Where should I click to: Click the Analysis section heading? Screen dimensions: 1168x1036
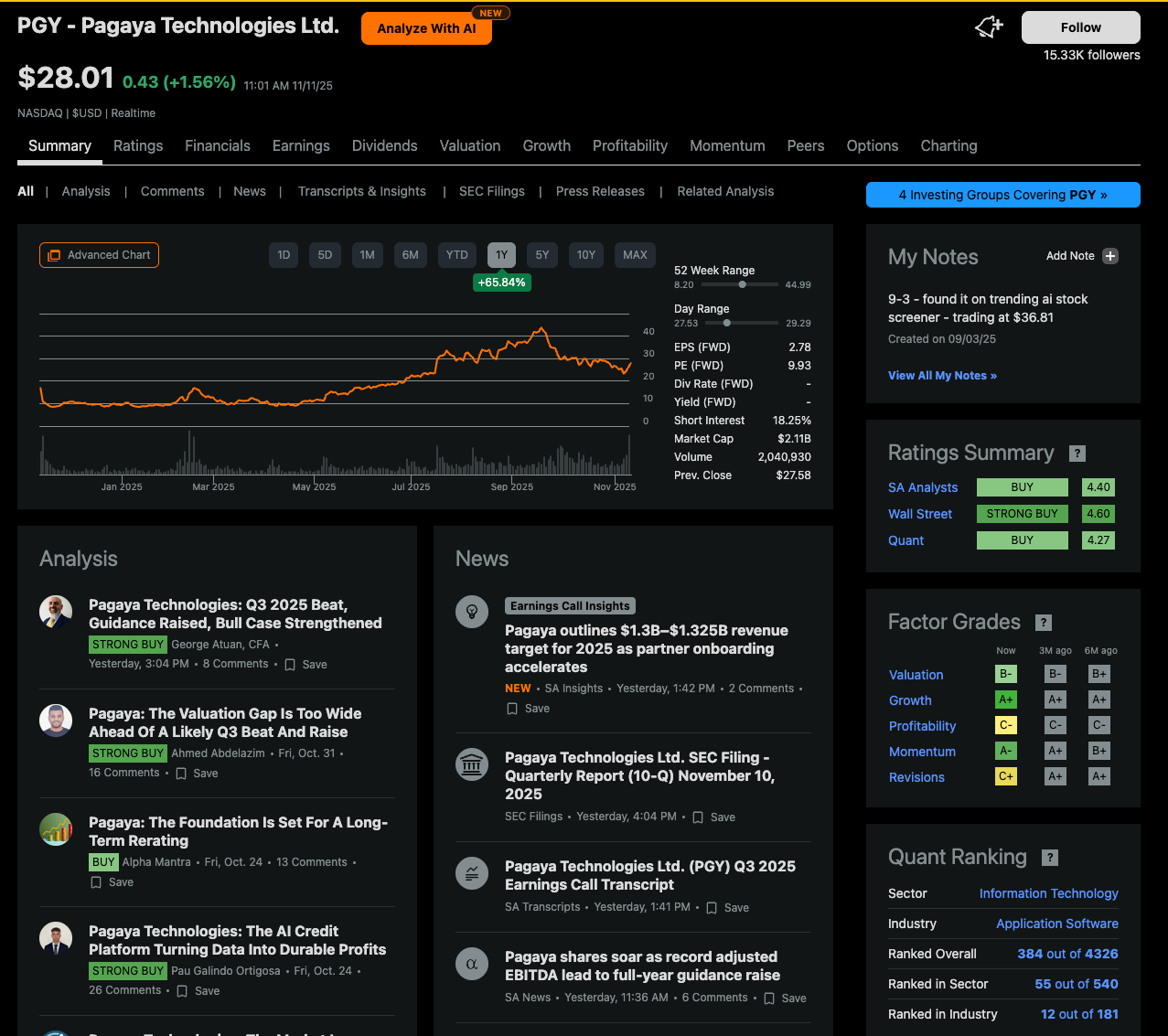79,559
